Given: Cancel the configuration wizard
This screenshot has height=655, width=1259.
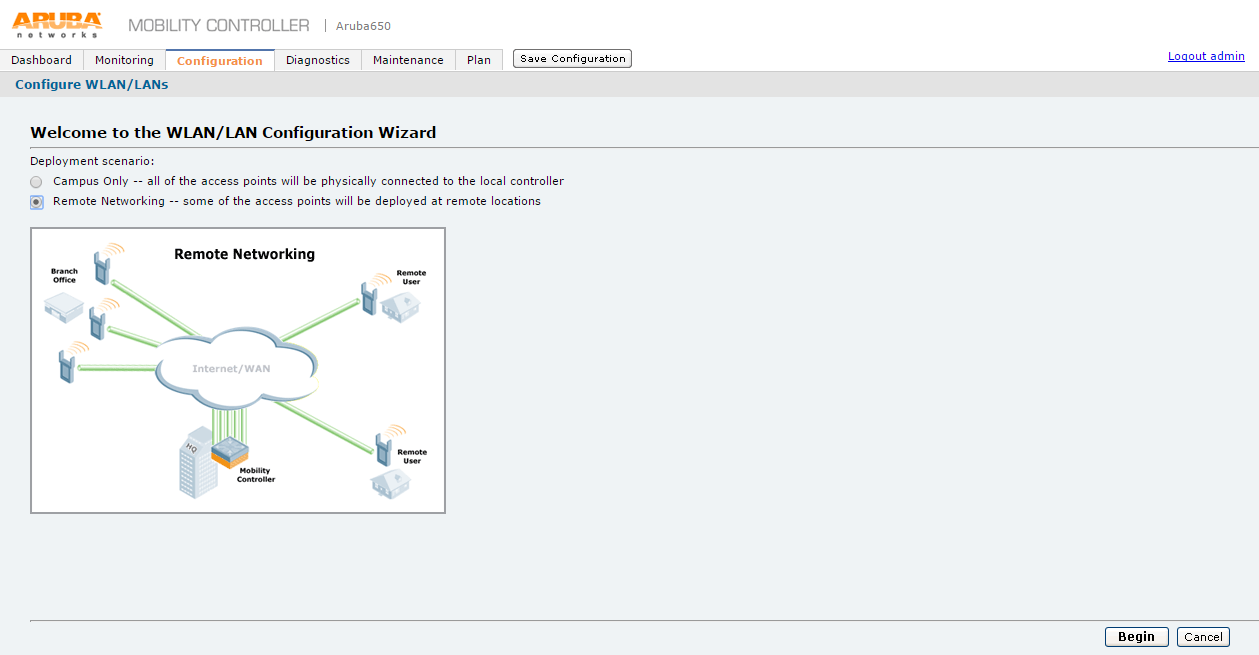Looking at the screenshot, I should point(1203,637).
